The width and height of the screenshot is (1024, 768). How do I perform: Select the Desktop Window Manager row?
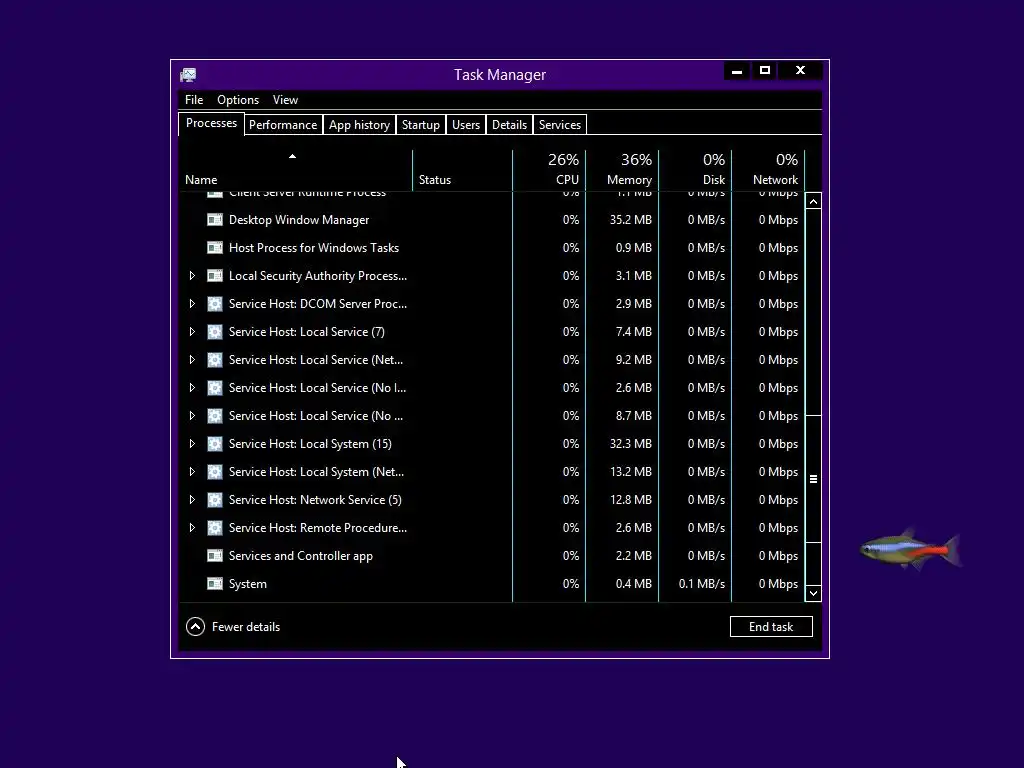coord(492,220)
